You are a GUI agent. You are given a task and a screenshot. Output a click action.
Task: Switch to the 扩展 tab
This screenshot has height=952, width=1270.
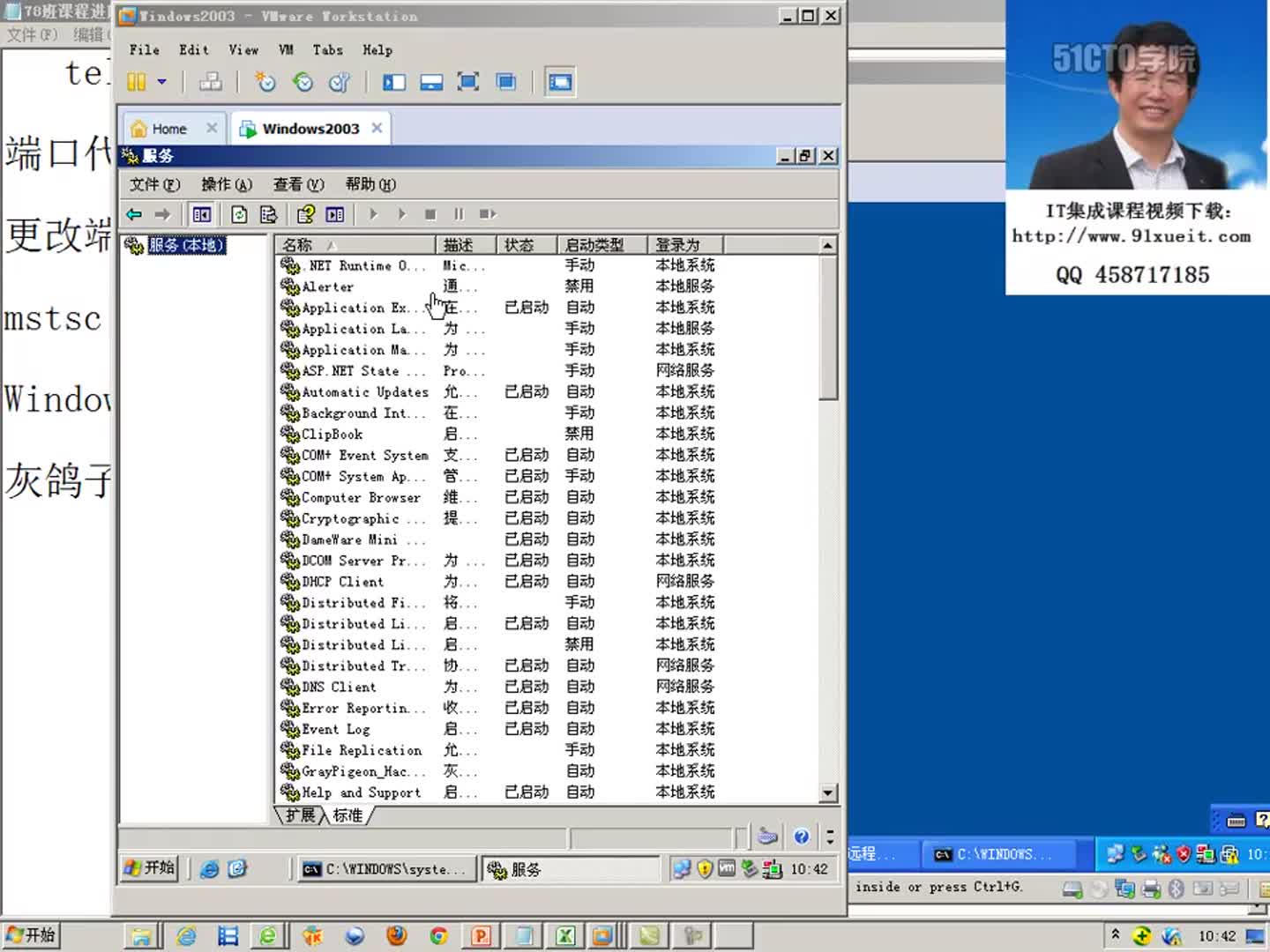(x=300, y=815)
